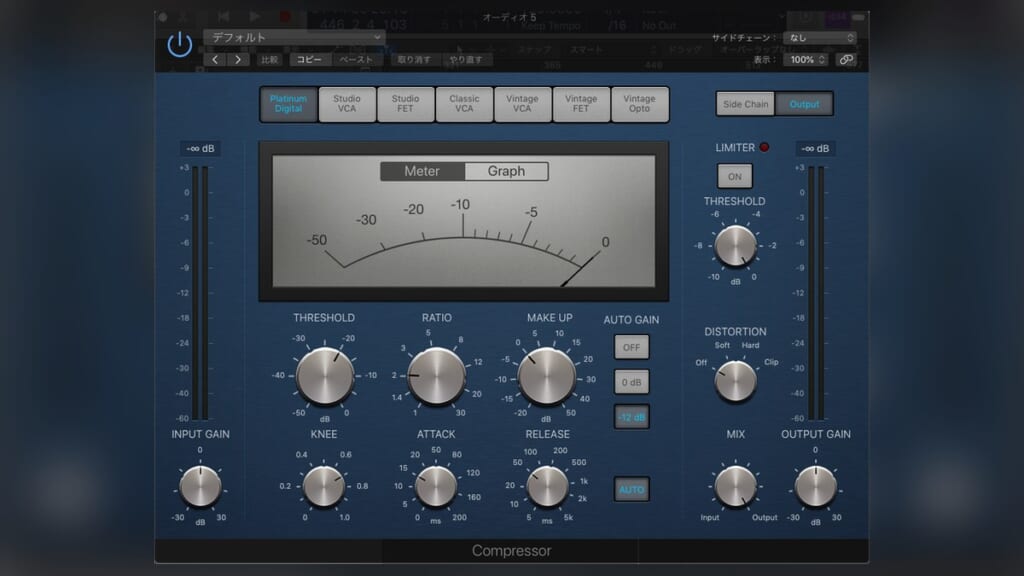Viewport: 1024px width, 576px height.
Task: Click the やり直す redo button
Action: pyautogui.click(x=466, y=59)
